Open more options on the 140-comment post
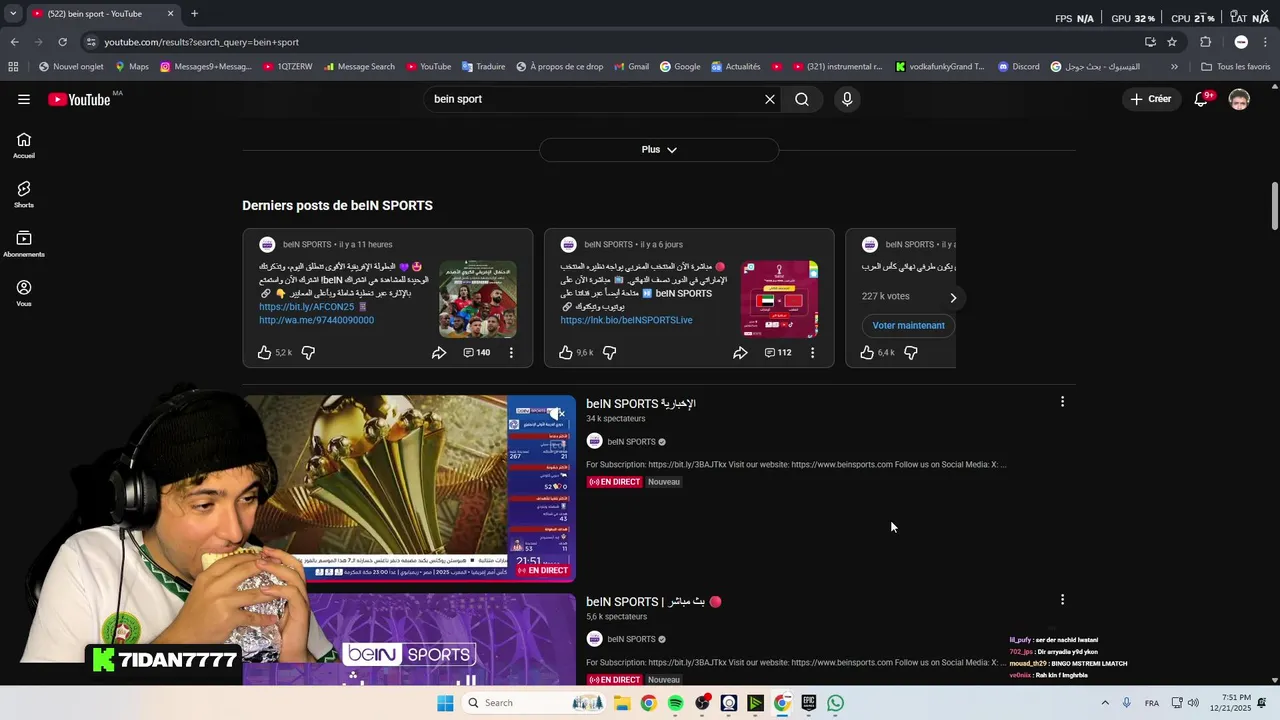This screenshot has width=1280, height=720. (x=511, y=352)
